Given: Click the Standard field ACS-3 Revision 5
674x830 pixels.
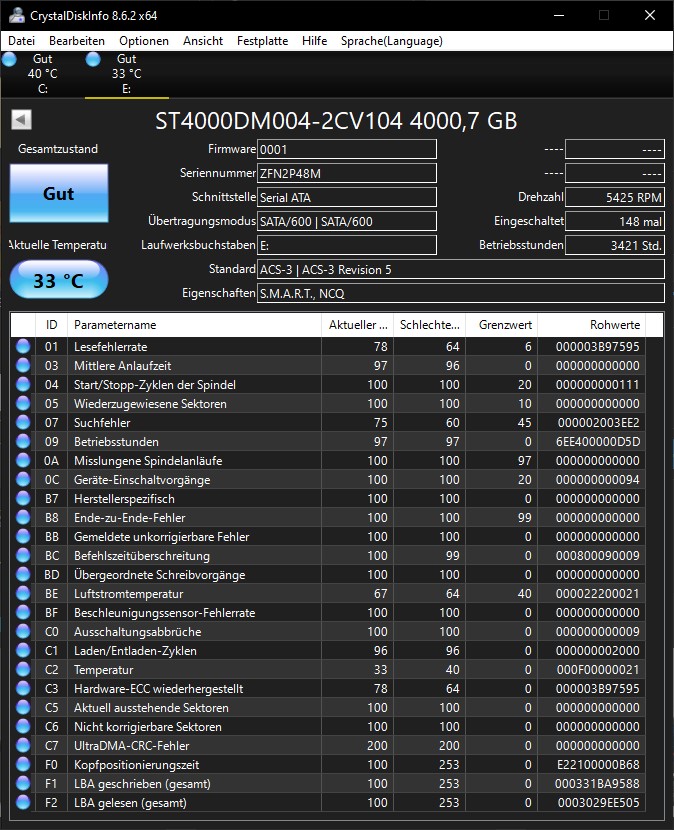Looking at the screenshot, I should point(461,269).
